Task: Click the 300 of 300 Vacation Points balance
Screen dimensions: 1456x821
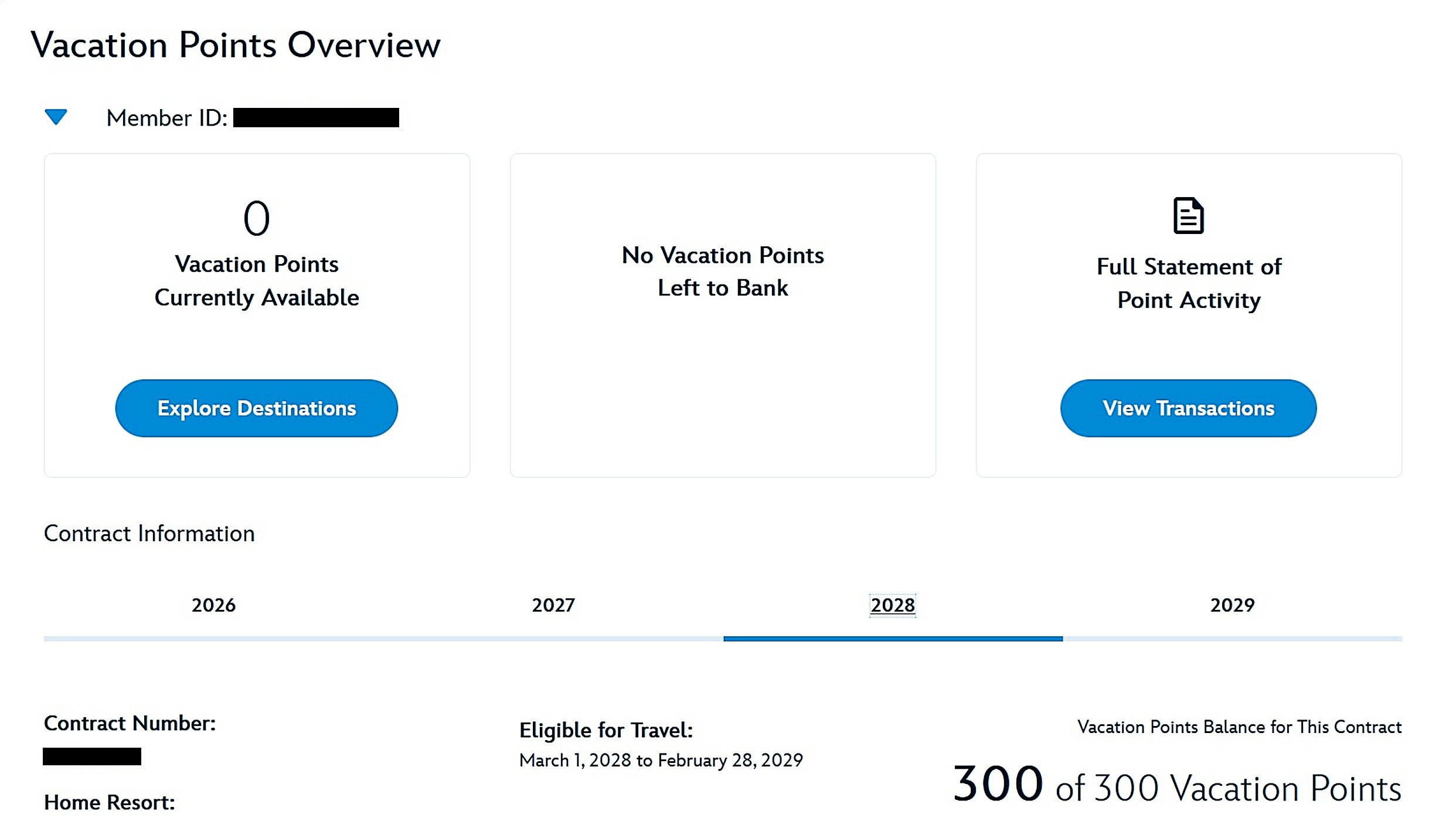Action: pyautogui.click(x=1177, y=785)
